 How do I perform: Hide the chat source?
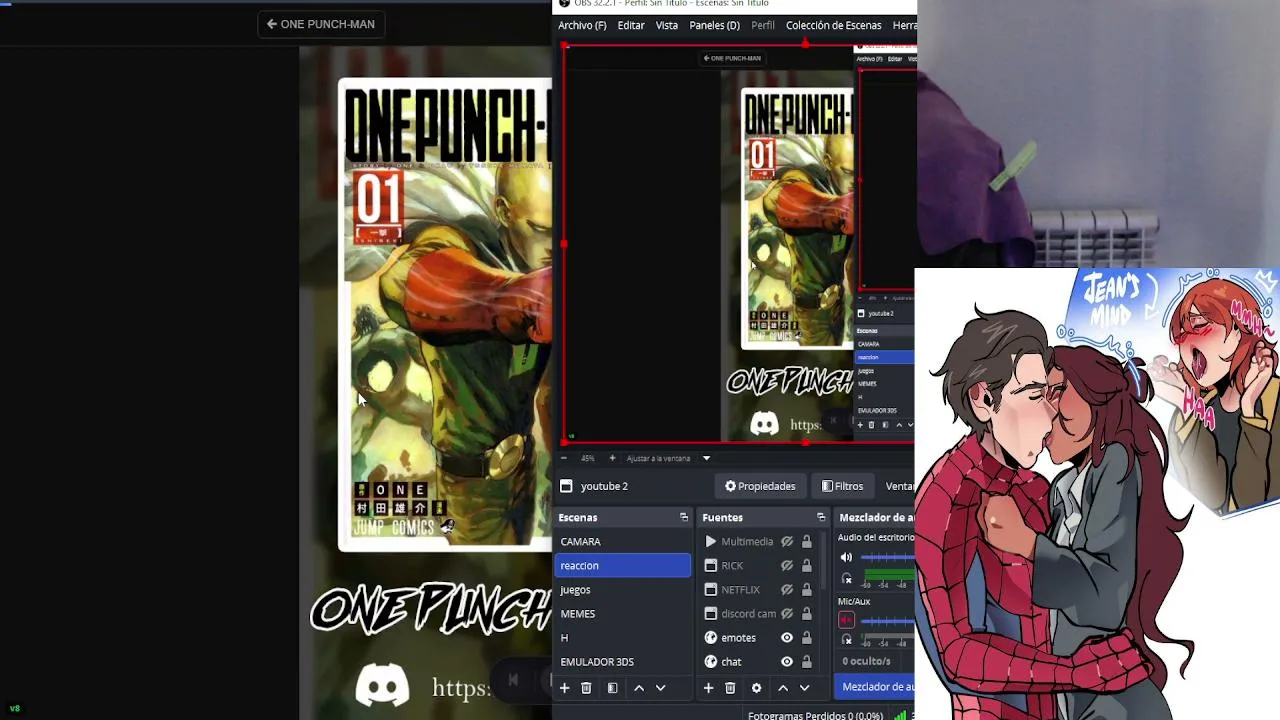click(x=787, y=661)
